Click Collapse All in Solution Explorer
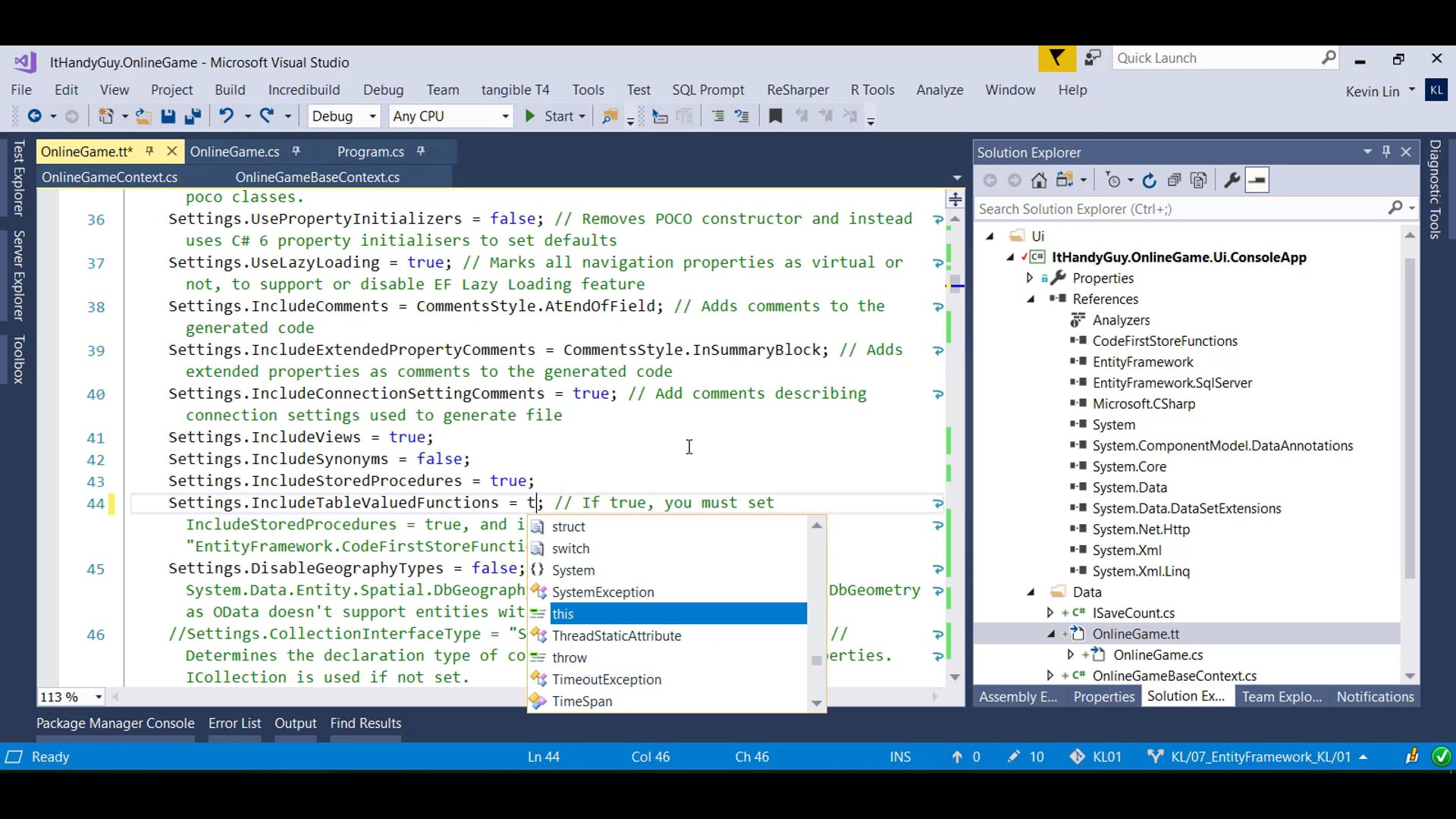 [x=1174, y=180]
